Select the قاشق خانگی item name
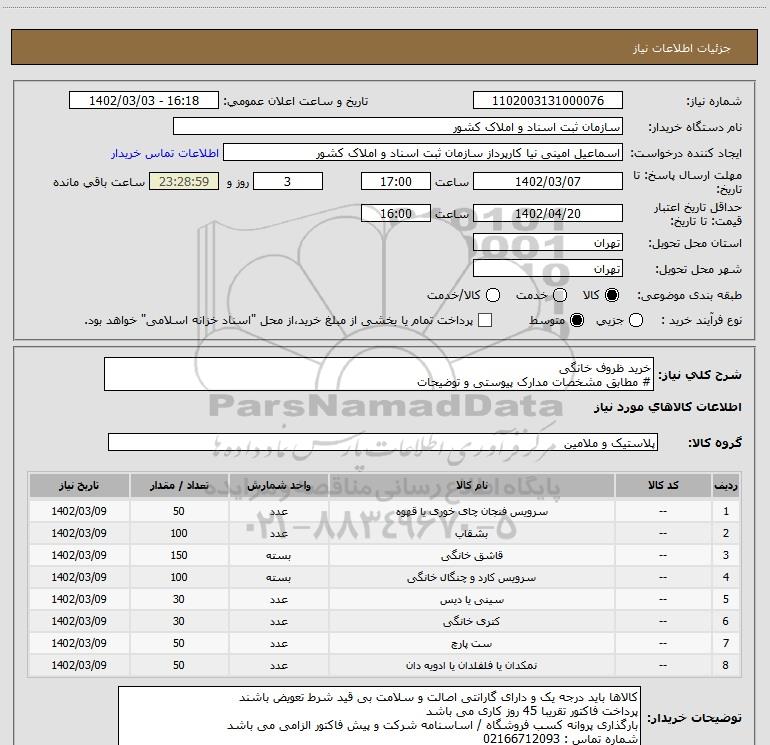The image size is (770, 745). (x=471, y=555)
